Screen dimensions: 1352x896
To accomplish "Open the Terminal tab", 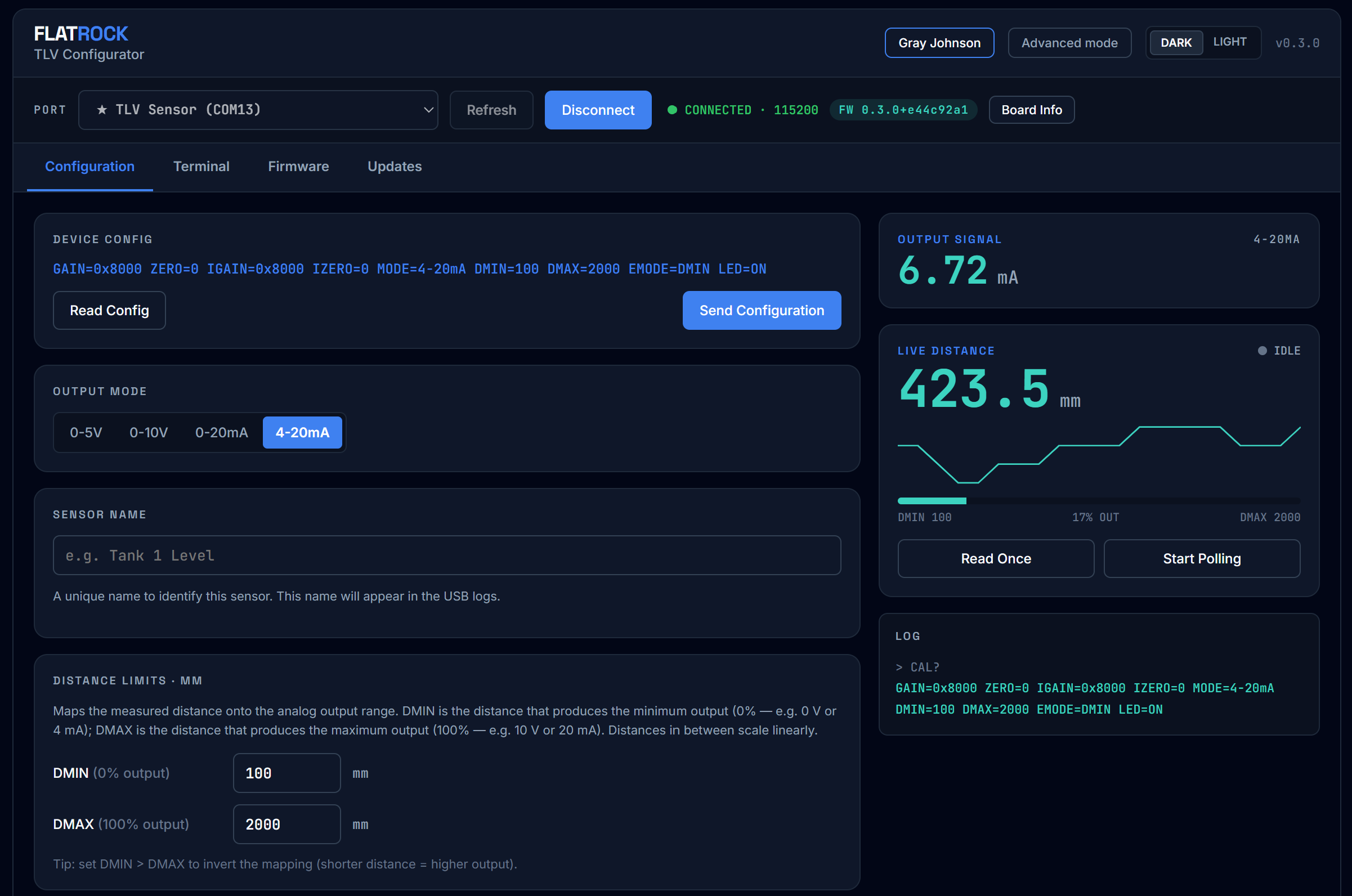I will [201, 166].
